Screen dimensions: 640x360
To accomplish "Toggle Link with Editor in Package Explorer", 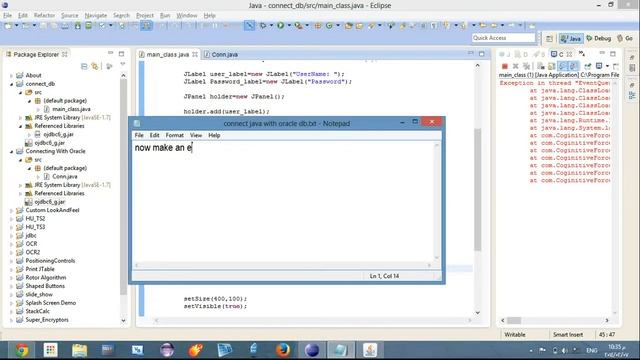I will (95, 66).
